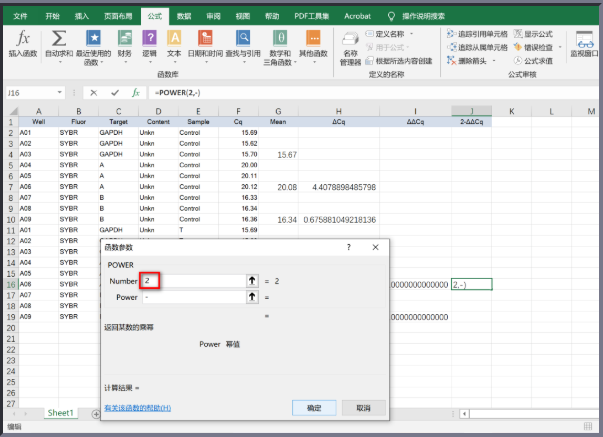Screen dimensions: 603x437
Task: Select column H header
Action: (x=338, y=111)
